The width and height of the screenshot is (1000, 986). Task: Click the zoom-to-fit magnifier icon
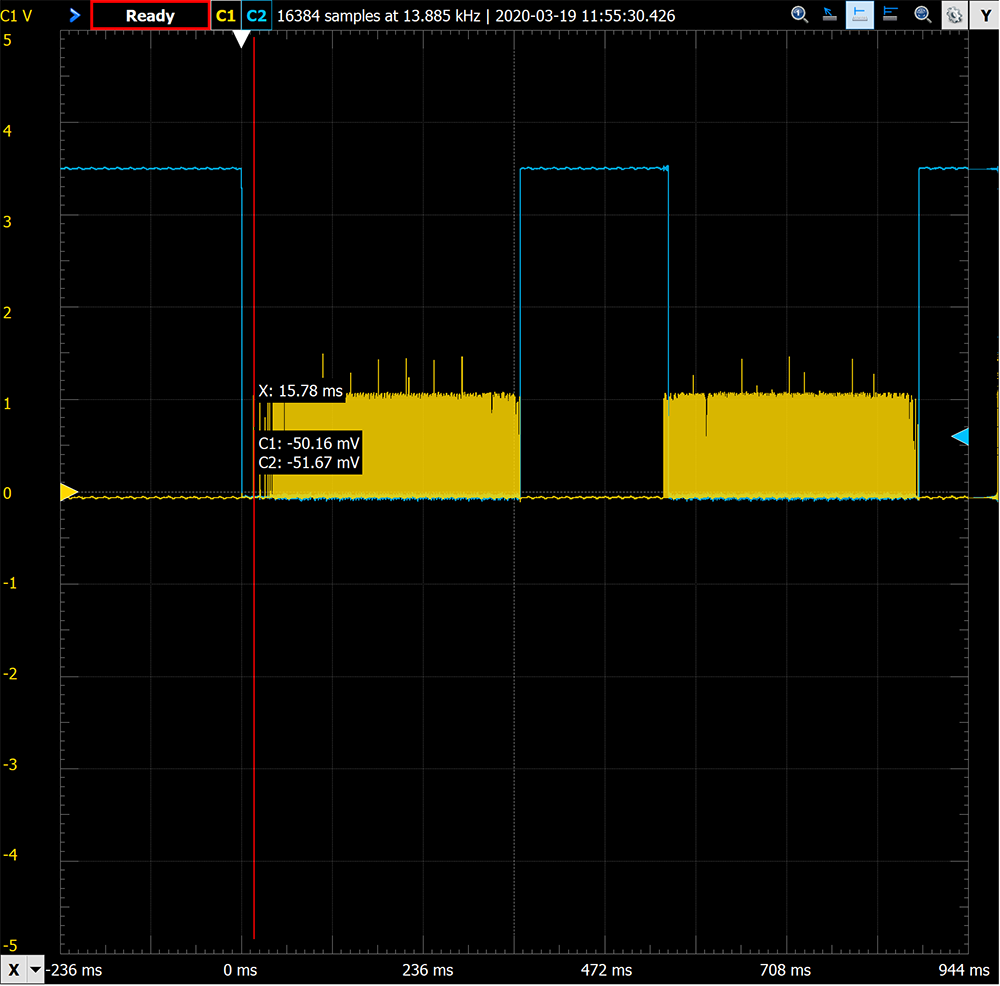[x=922, y=15]
